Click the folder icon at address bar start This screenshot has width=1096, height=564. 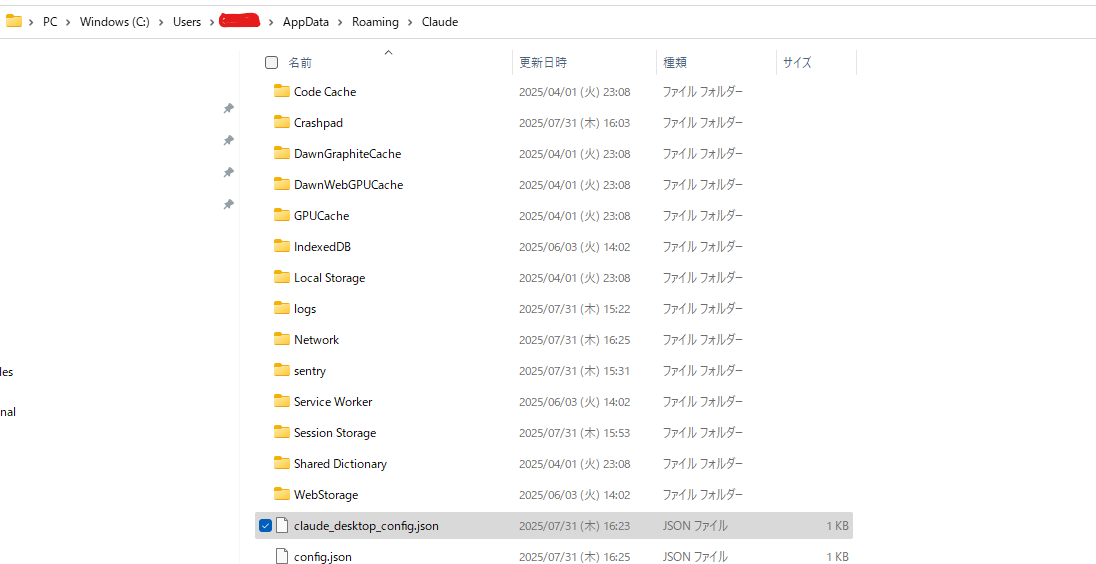click(14, 22)
